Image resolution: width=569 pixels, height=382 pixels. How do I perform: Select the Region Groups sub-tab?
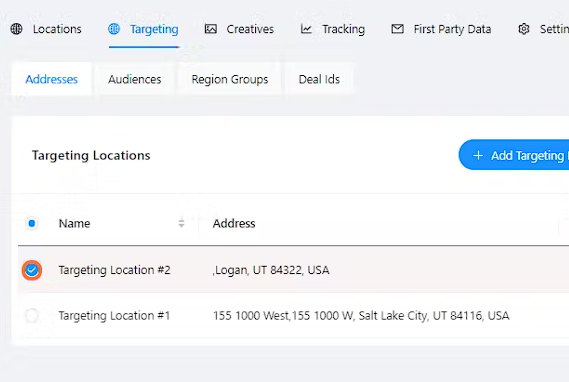[x=230, y=79]
